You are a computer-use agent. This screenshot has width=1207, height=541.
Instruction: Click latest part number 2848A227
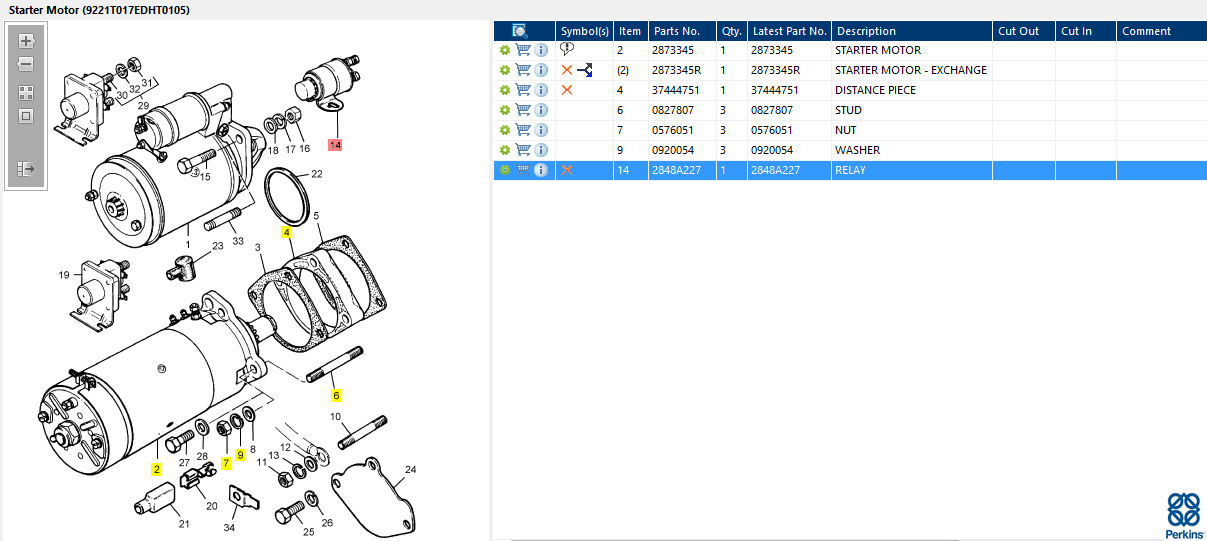[776, 170]
